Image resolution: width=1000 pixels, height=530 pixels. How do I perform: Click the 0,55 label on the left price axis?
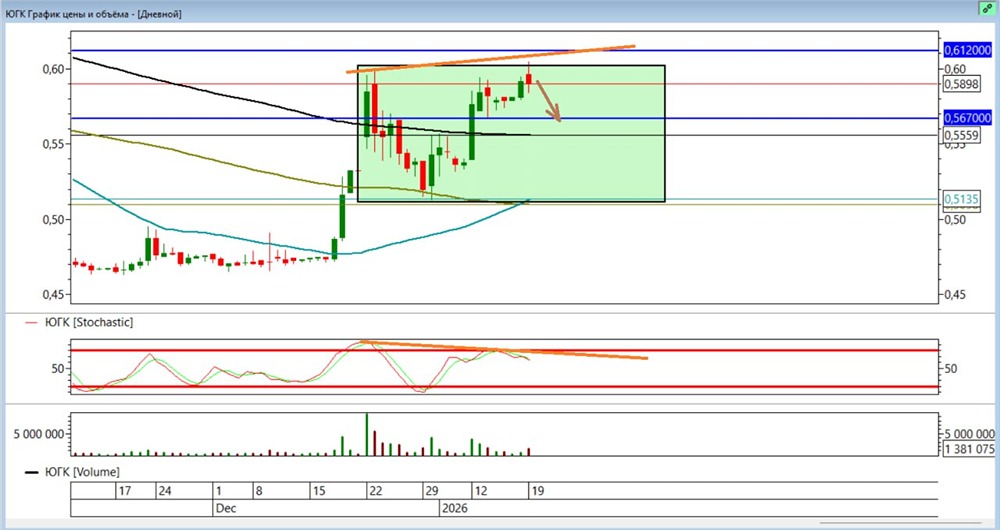[x=51, y=144]
